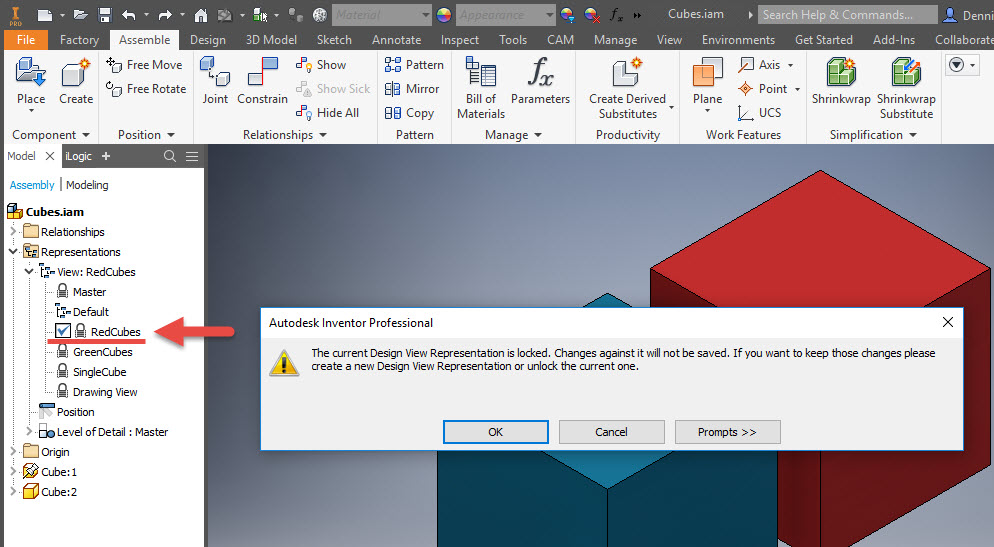The image size is (994, 547).
Task: Expand the Simplification panel dropdown
Action: click(x=913, y=135)
